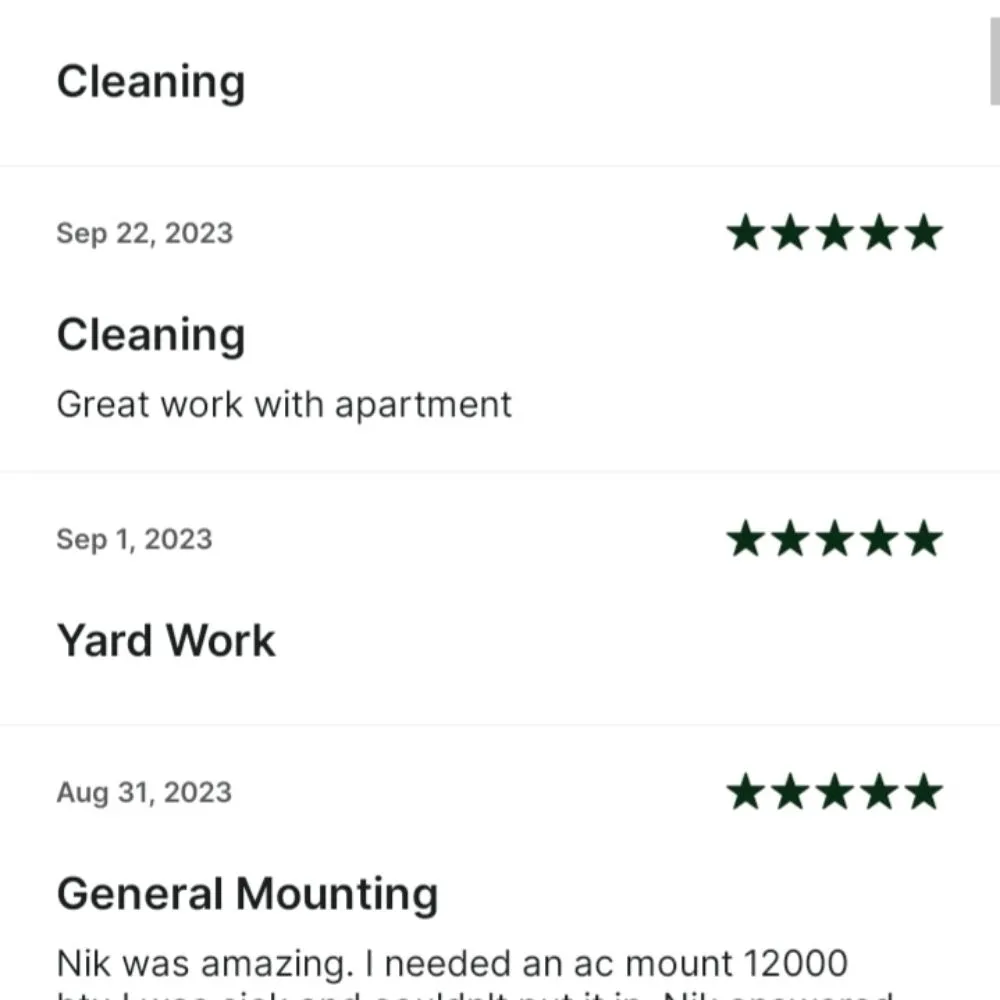
Task: Click the third star of the Aug 31 rating
Action: click(835, 791)
